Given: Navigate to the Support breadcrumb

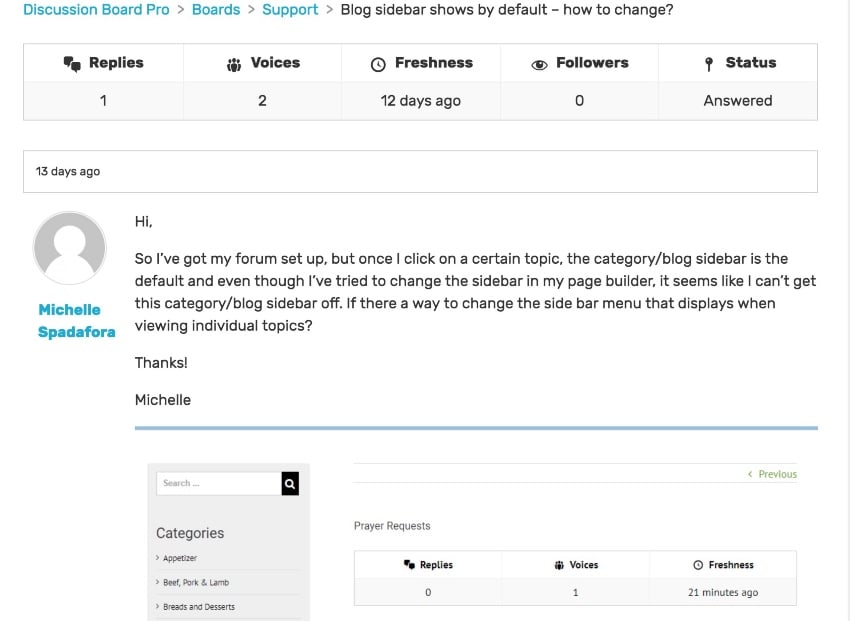Looking at the screenshot, I should pyautogui.click(x=290, y=10).
